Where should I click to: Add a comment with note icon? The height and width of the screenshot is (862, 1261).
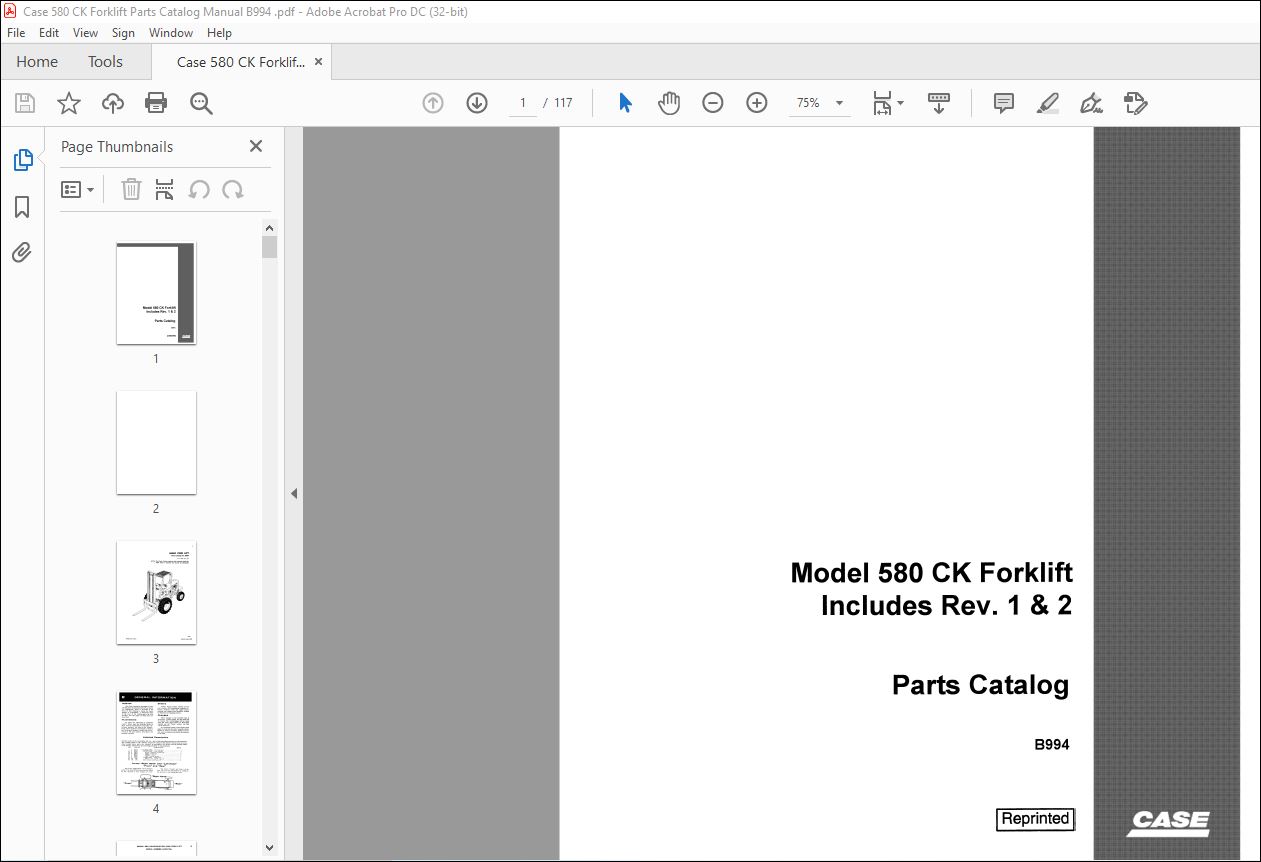click(1004, 103)
